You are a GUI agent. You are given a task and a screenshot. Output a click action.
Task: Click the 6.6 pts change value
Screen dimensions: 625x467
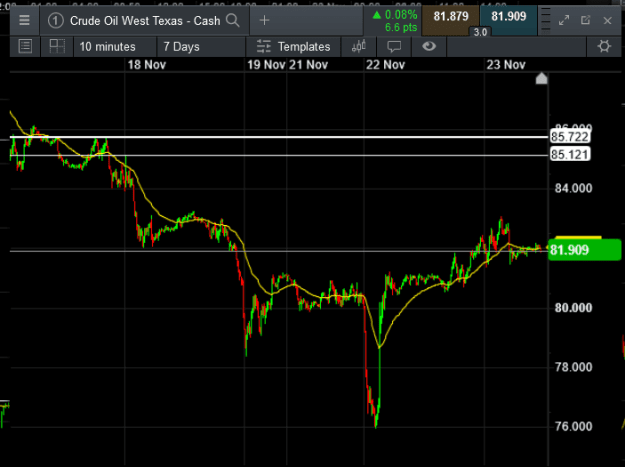(x=401, y=27)
